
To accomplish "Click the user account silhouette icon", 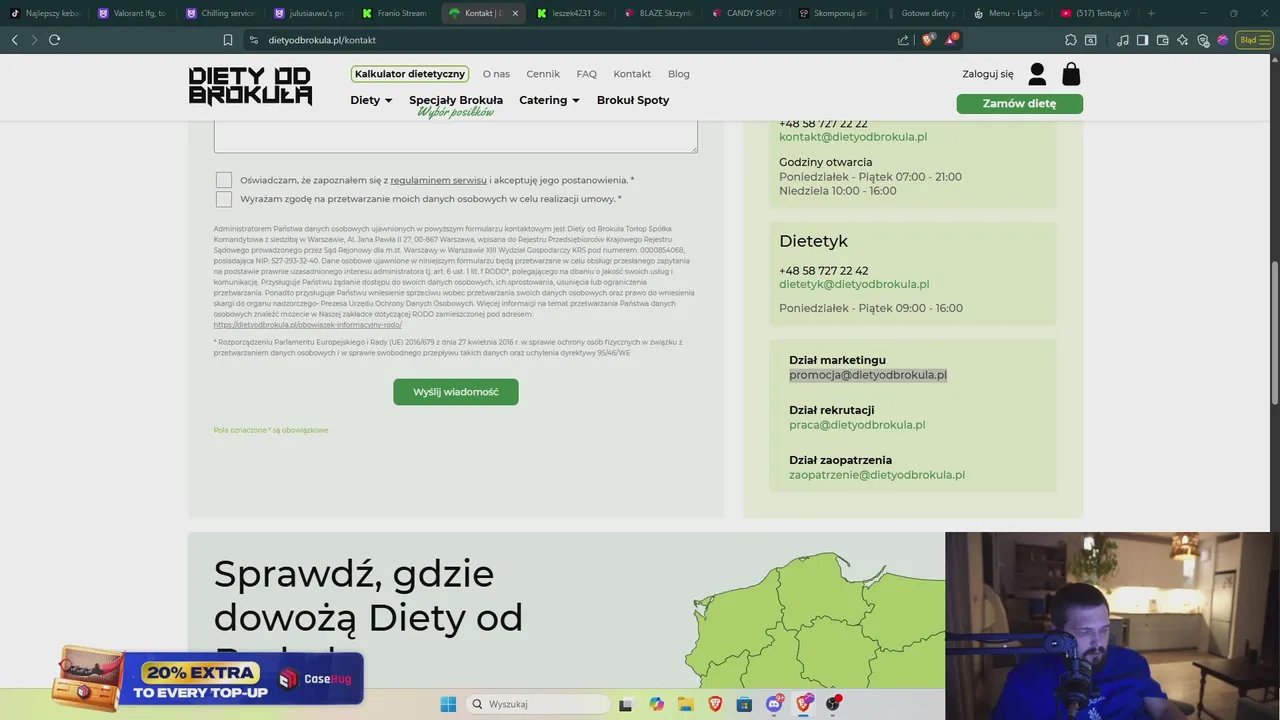I will click(1037, 74).
